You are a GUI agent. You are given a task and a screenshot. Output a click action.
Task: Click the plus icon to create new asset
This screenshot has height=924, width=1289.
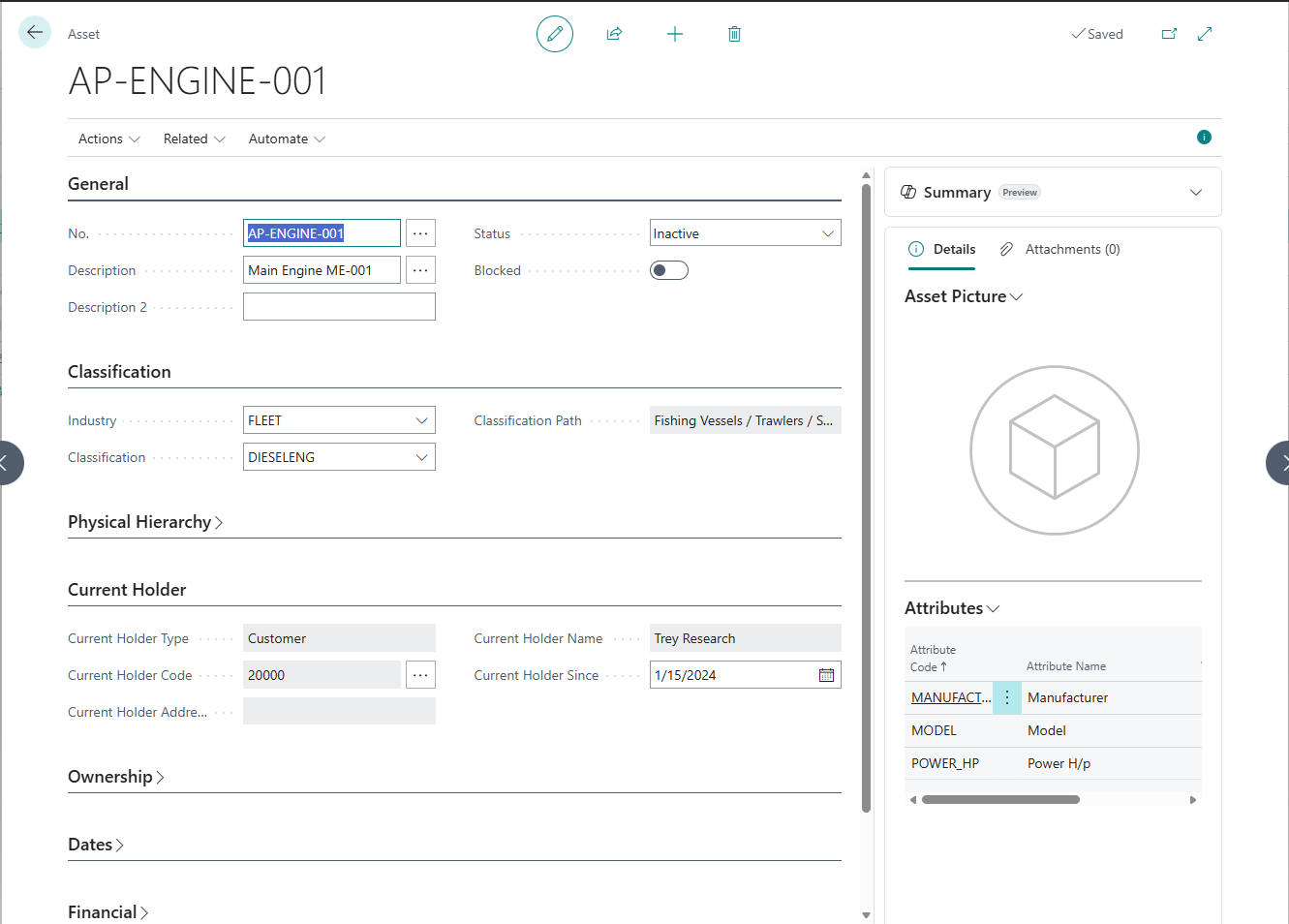pyautogui.click(x=675, y=34)
